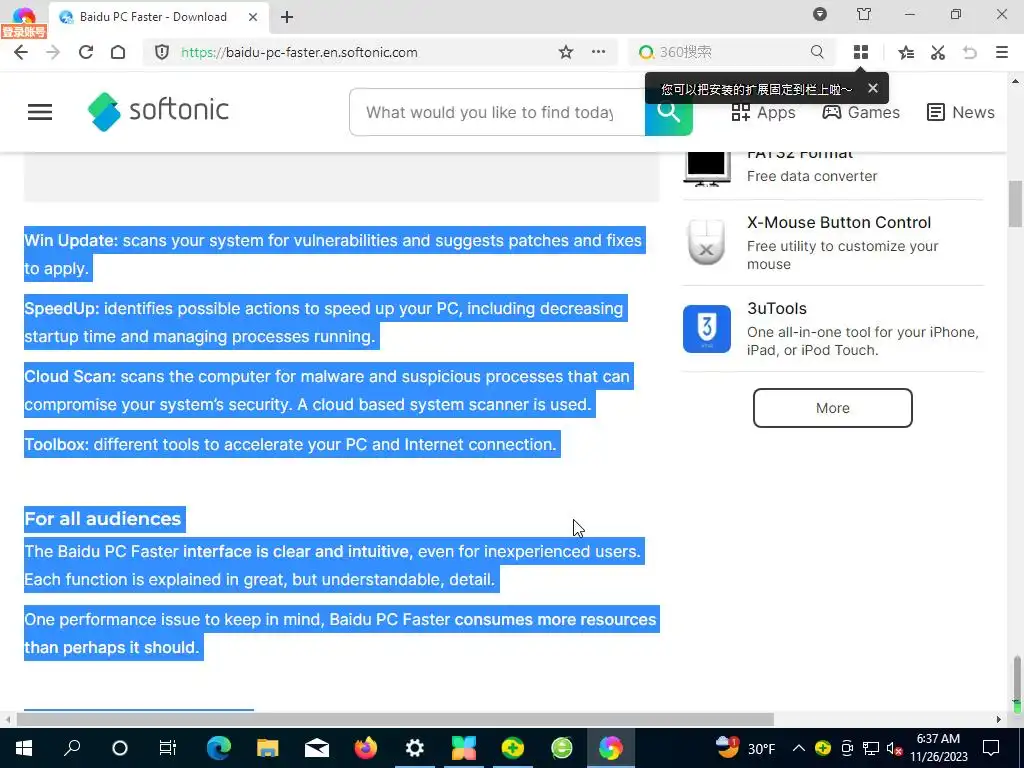Viewport: 1024px width, 768px height.
Task: Open Settings gear on the taskbar
Action: 414,748
